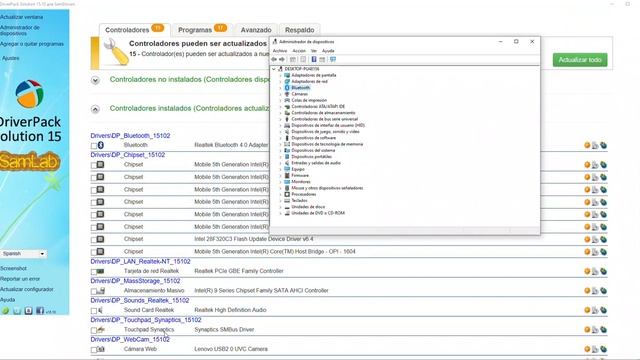Check the Tarjeta de red Realtek checkbox
640x360 pixels.
[94, 272]
